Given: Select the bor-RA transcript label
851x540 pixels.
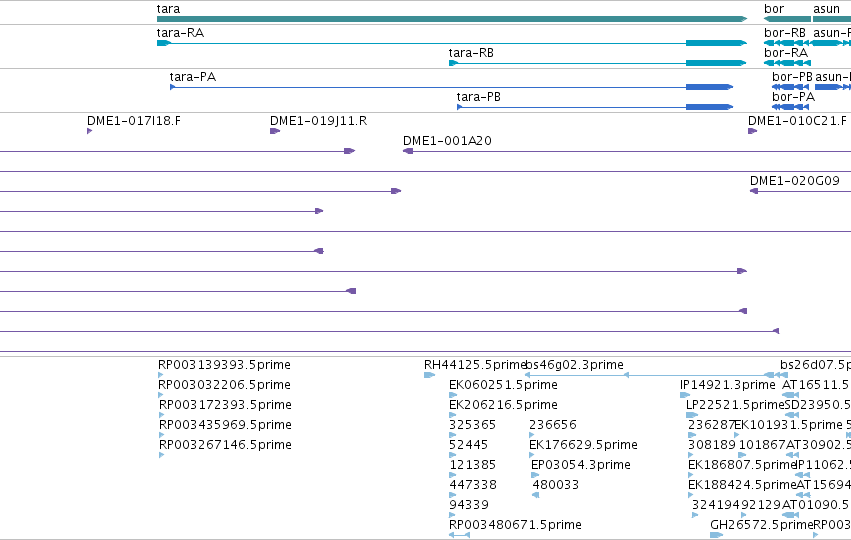Looking at the screenshot, I should coord(786,53).
